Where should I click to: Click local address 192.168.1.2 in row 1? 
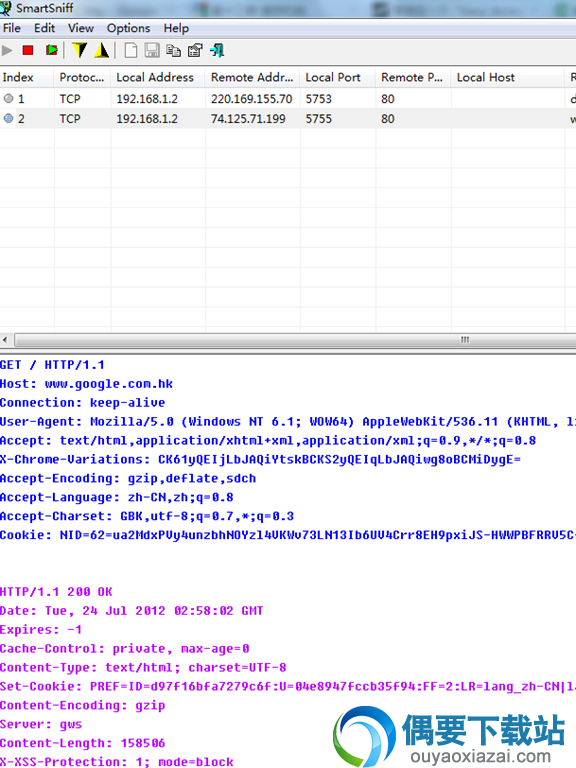pos(147,99)
